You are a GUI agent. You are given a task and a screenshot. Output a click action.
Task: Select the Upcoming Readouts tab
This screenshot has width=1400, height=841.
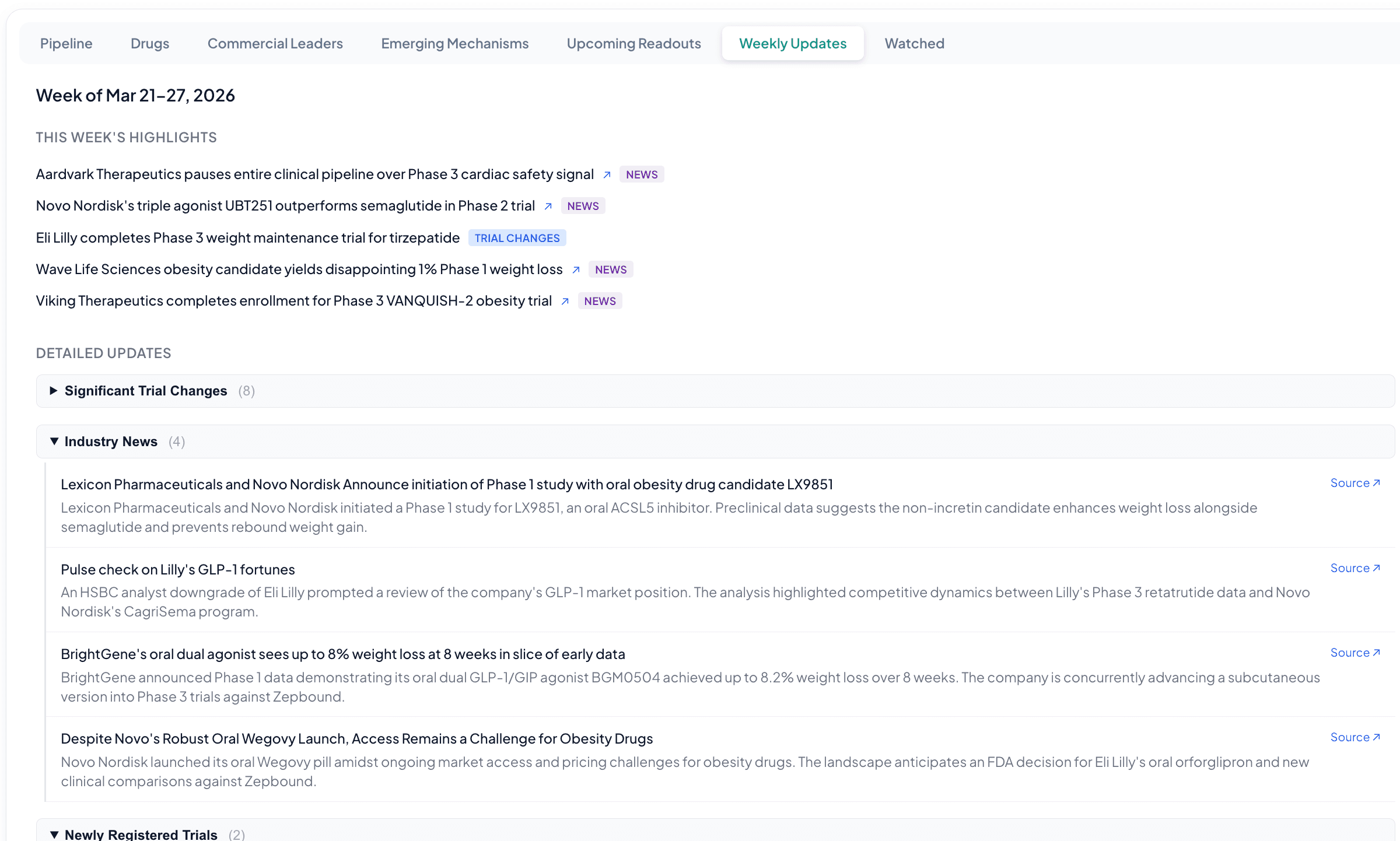coord(634,44)
